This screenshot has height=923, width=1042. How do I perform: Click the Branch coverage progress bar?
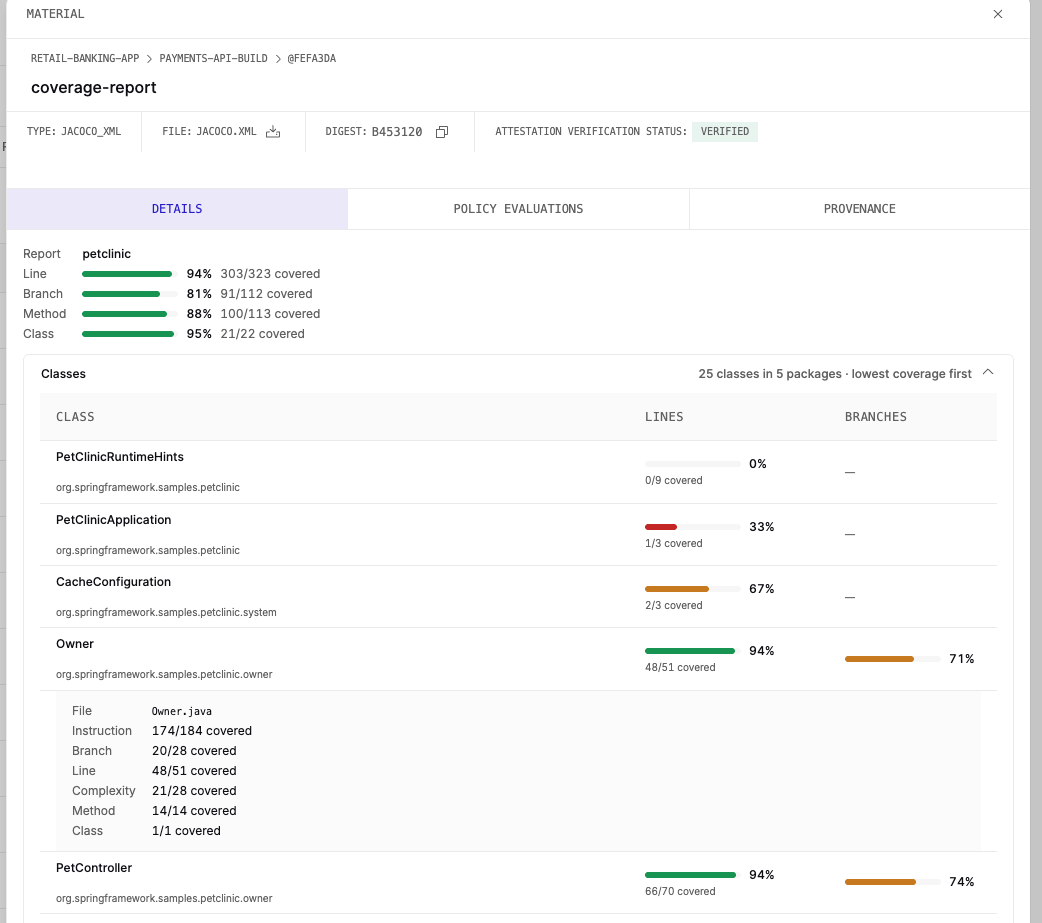(130, 294)
